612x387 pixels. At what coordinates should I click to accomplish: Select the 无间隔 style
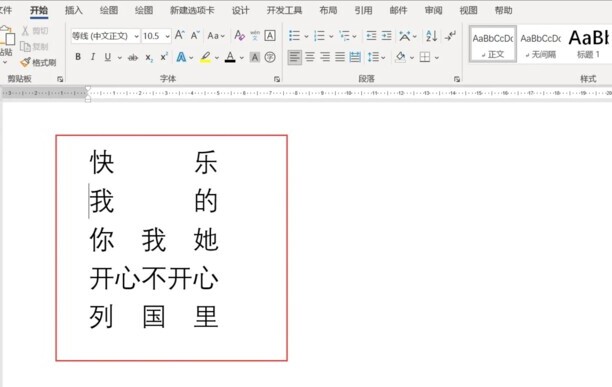click(x=541, y=44)
